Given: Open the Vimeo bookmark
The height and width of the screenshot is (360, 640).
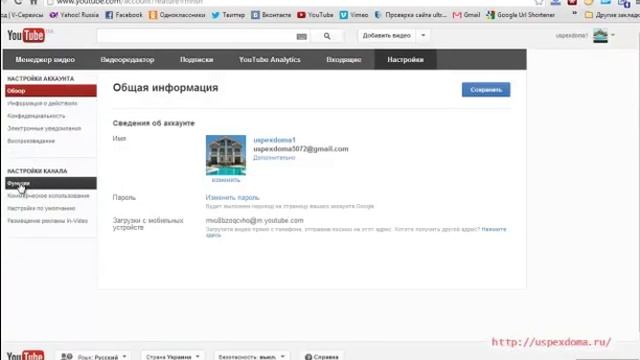Looking at the screenshot, I should coord(354,15).
